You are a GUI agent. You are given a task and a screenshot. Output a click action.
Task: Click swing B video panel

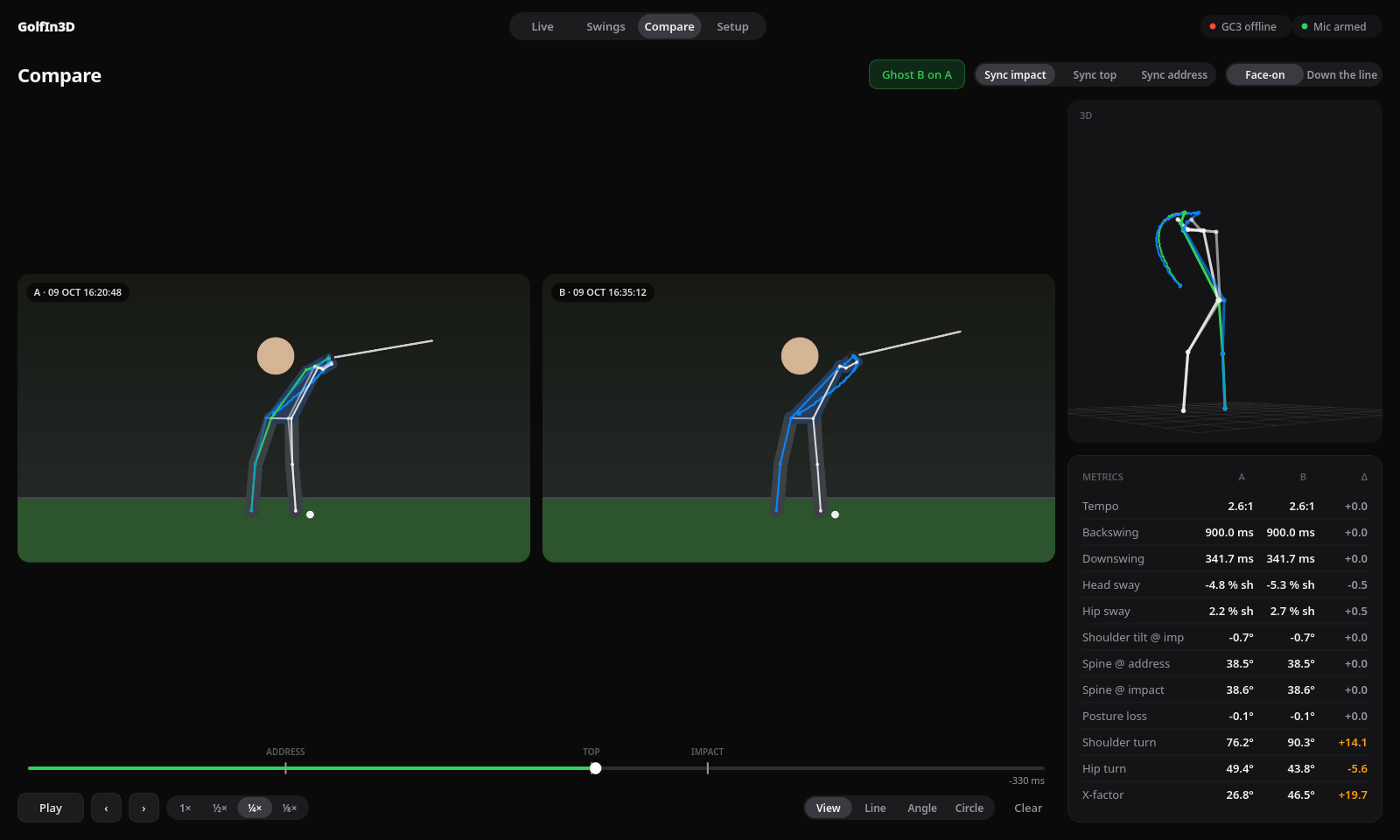point(799,418)
